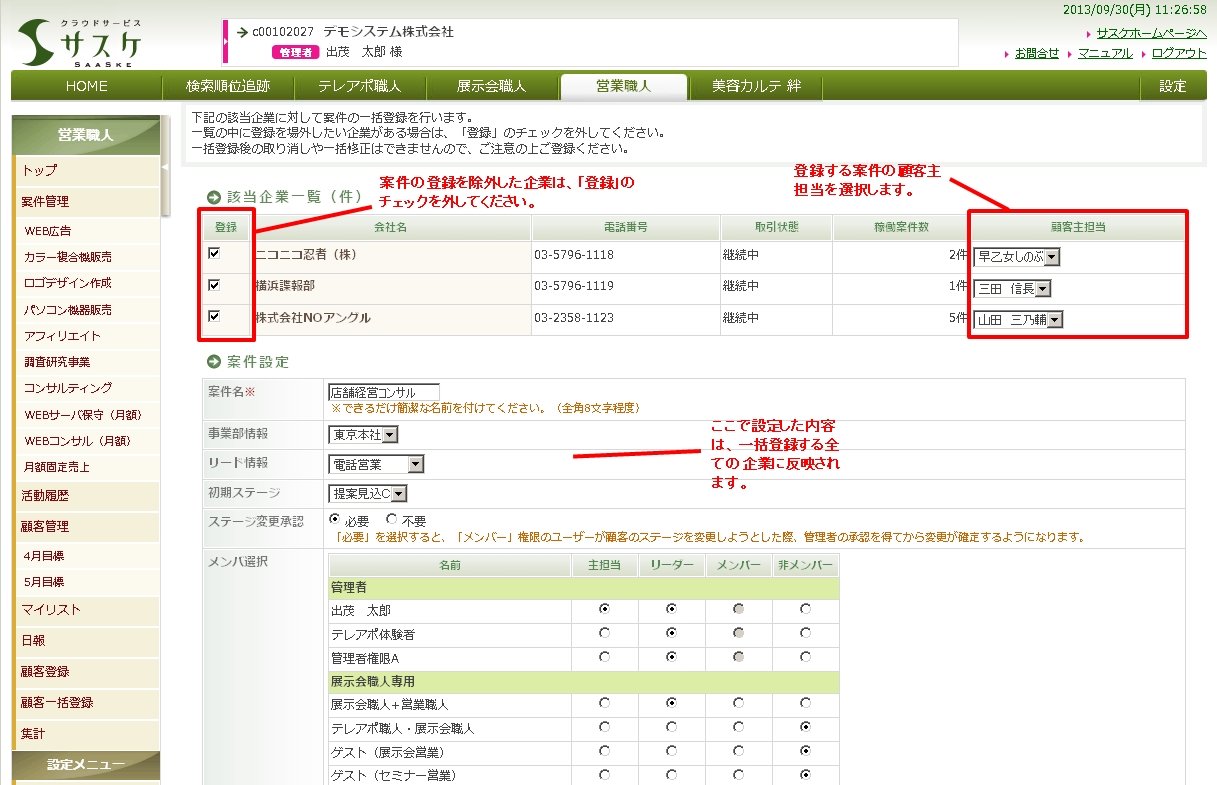Click the ログアウト link
Screen dimensions: 1217x785
(1179, 53)
